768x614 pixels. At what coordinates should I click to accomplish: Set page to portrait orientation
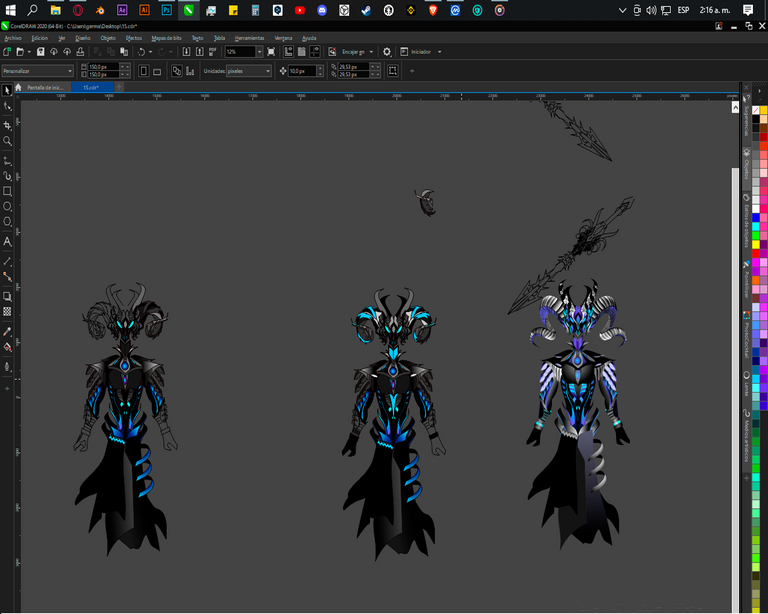click(x=144, y=71)
